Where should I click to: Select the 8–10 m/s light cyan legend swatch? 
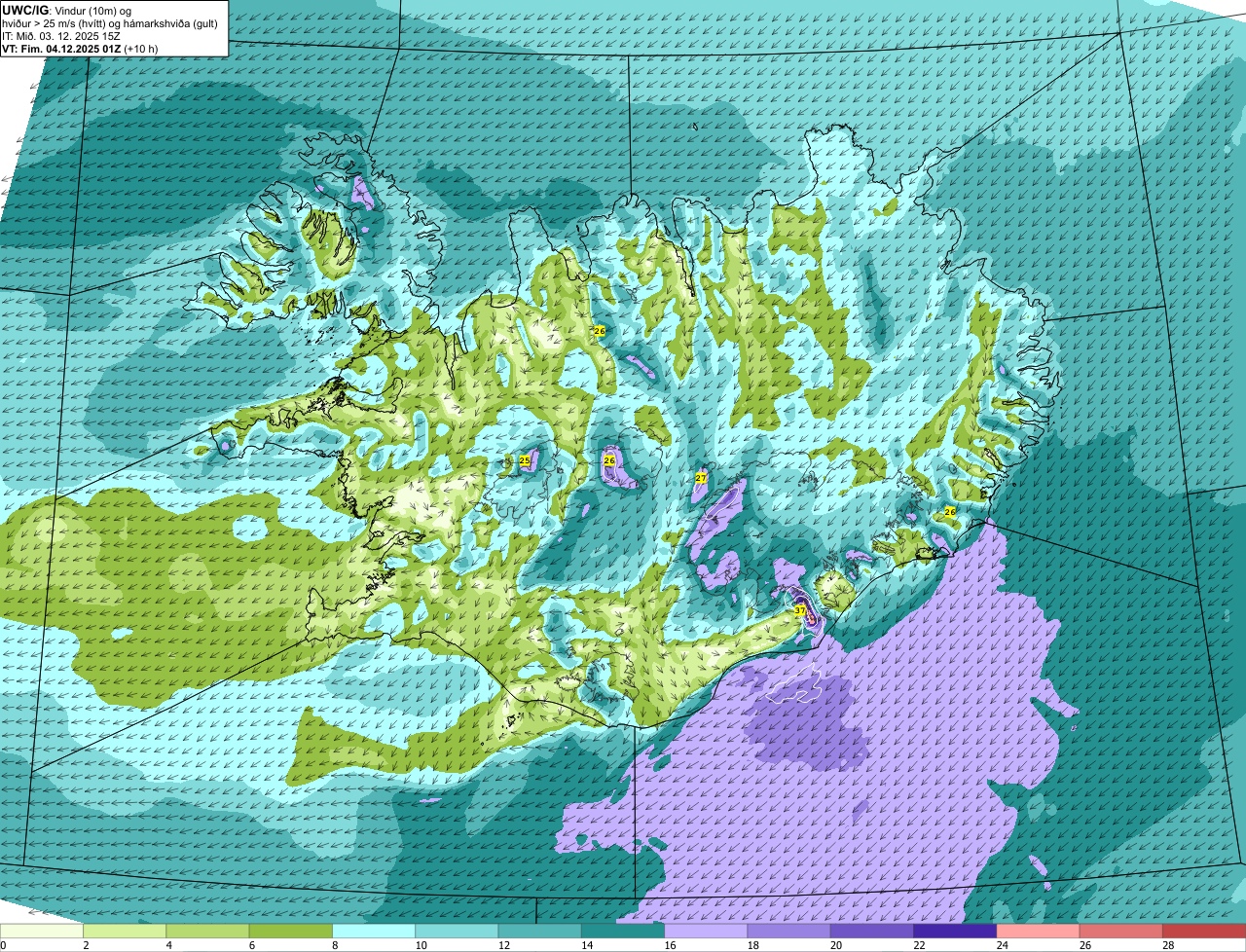coord(374,931)
